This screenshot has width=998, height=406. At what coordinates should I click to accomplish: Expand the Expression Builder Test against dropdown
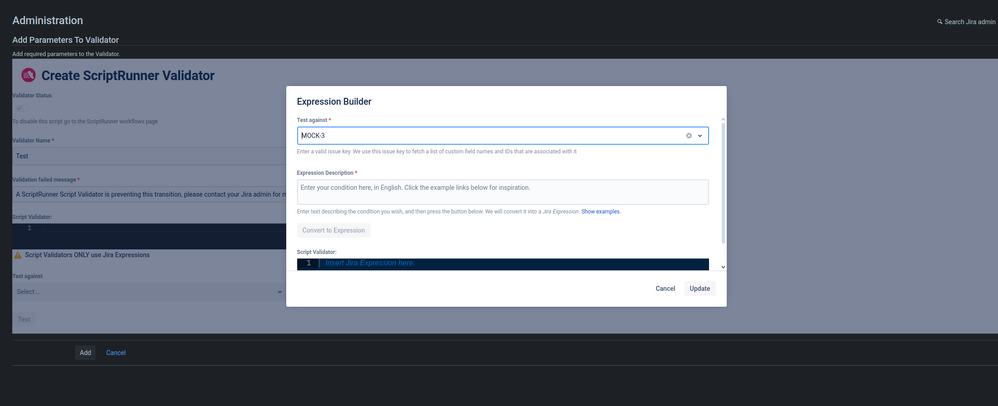point(699,136)
